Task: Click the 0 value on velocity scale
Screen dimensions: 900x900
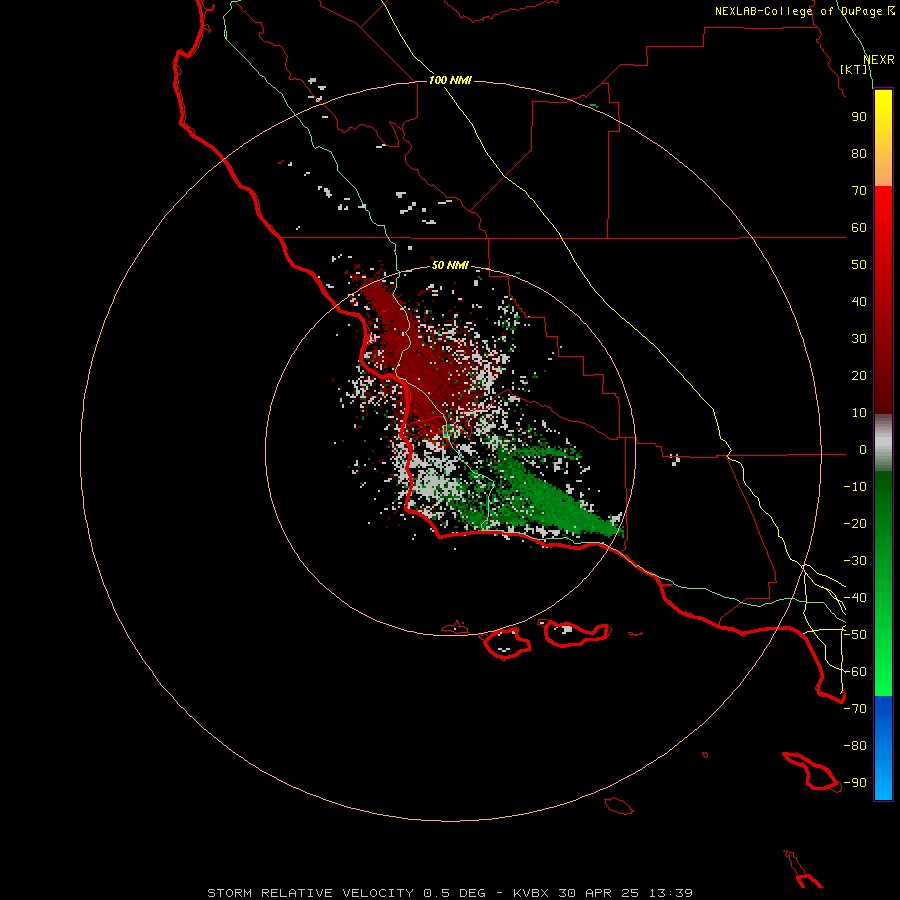Action: (863, 450)
